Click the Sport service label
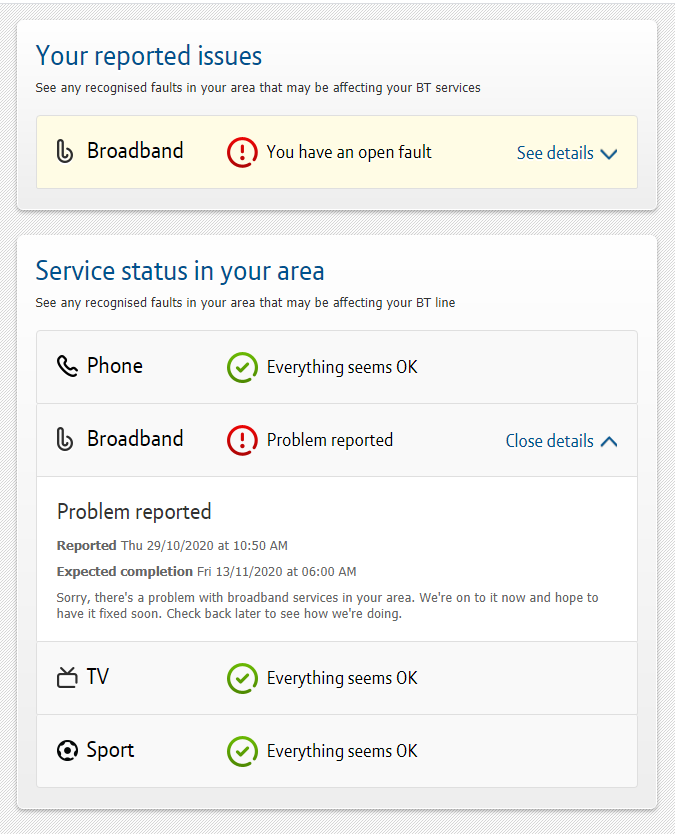Viewport: 675px width, 834px height. pyautogui.click(x=110, y=750)
